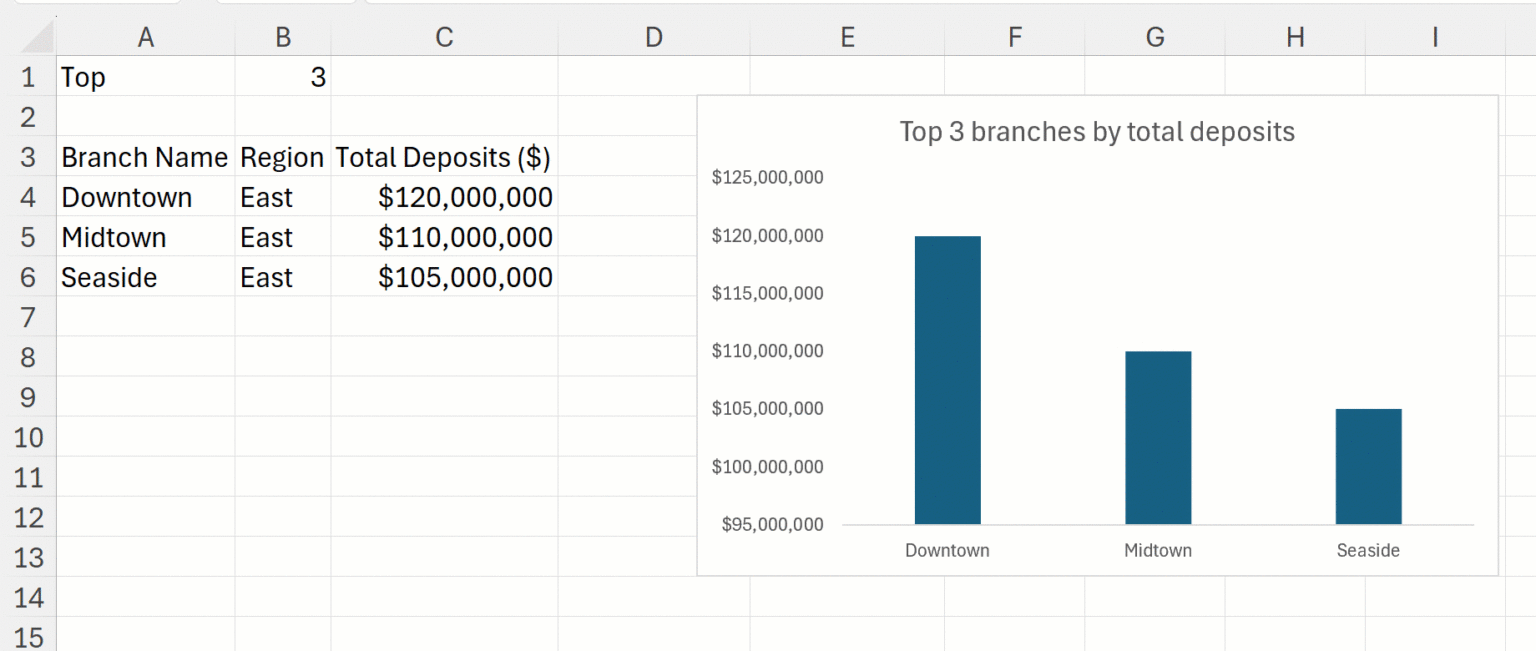
Task: Click the $120,000,000 axis label in chart
Action: (x=768, y=236)
